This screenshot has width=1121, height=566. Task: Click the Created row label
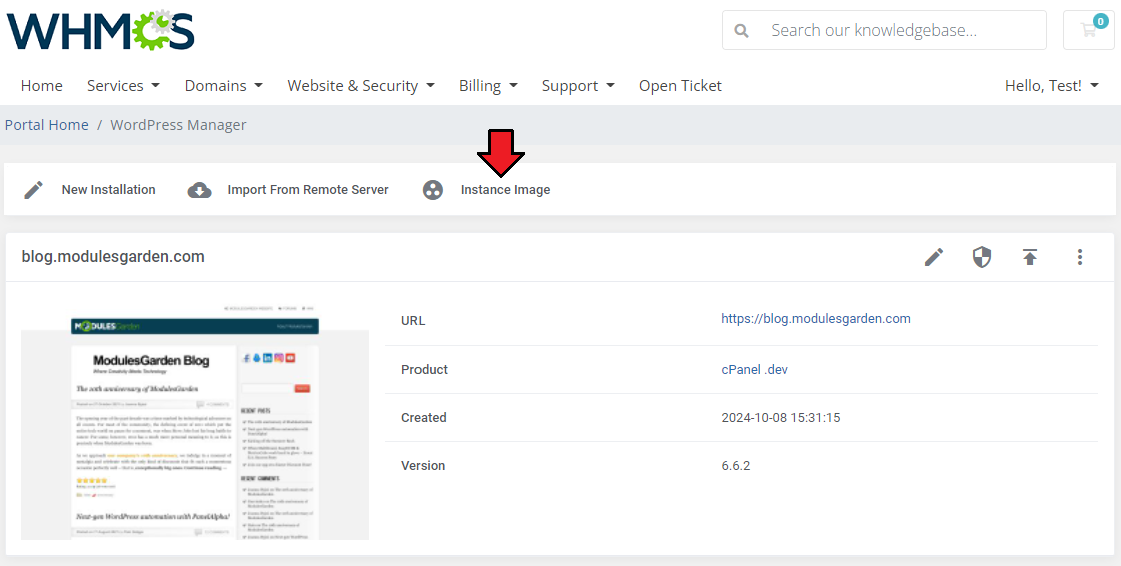click(423, 417)
